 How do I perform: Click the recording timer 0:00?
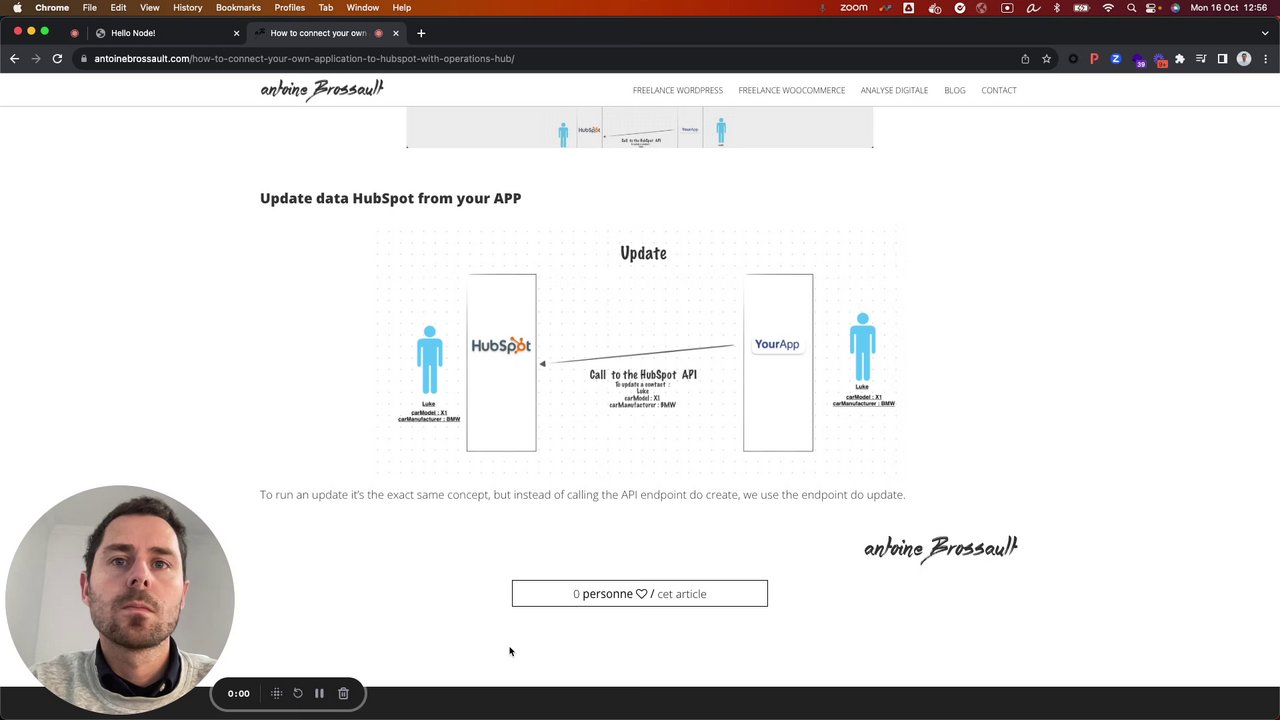(x=238, y=693)
